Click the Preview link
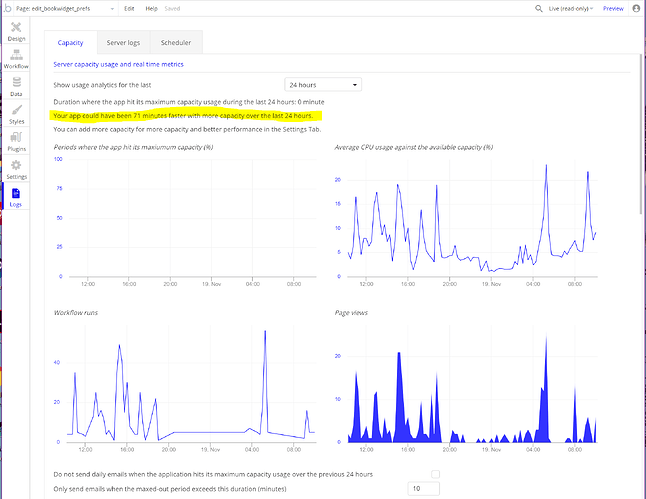646x499 pixels. (613, 8)
